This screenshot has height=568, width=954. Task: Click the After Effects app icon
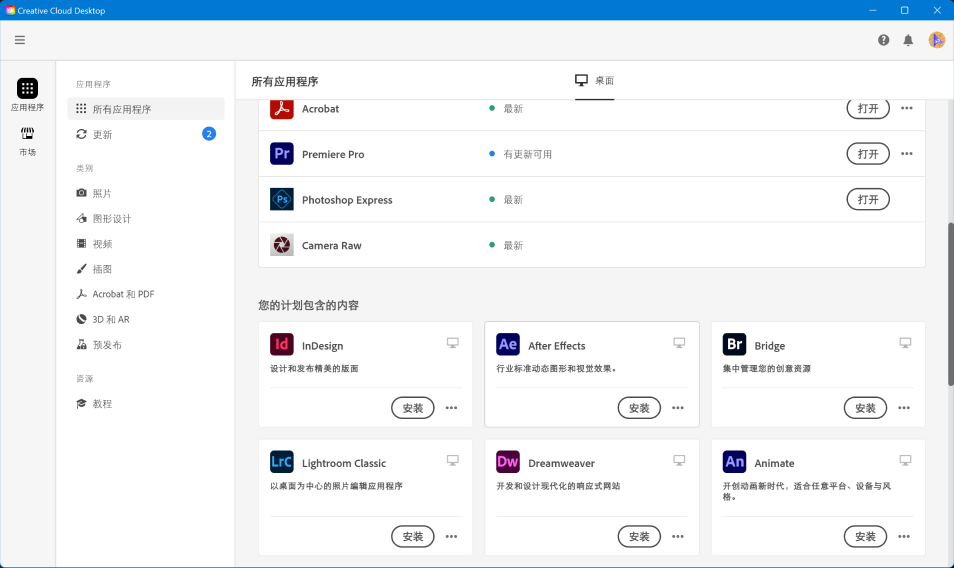point(508,345)
